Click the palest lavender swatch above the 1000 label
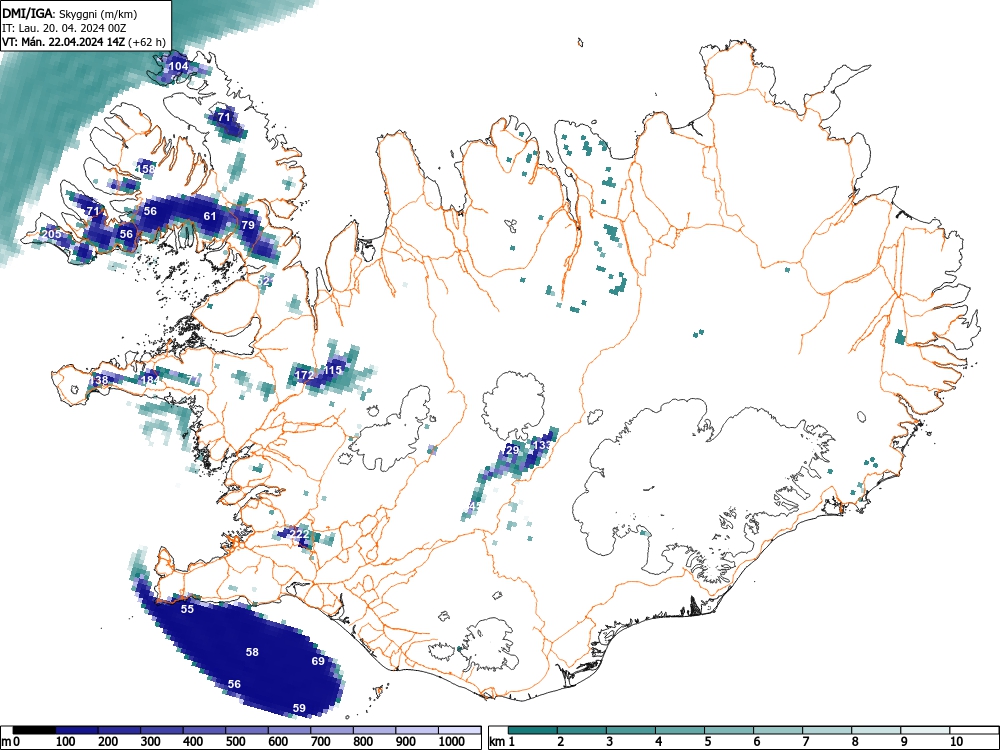 460,730
